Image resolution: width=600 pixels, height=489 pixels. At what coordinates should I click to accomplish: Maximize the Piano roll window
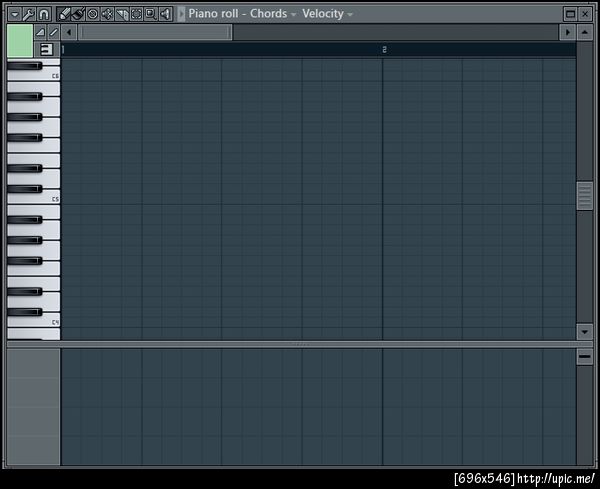coord(571,15)
